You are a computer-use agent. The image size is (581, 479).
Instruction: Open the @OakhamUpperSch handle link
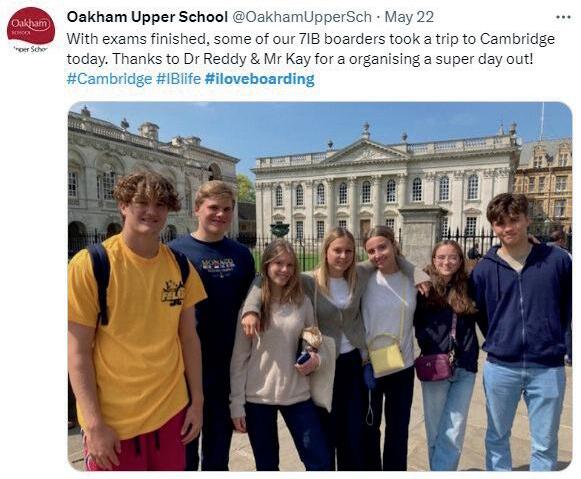[301, 17]
